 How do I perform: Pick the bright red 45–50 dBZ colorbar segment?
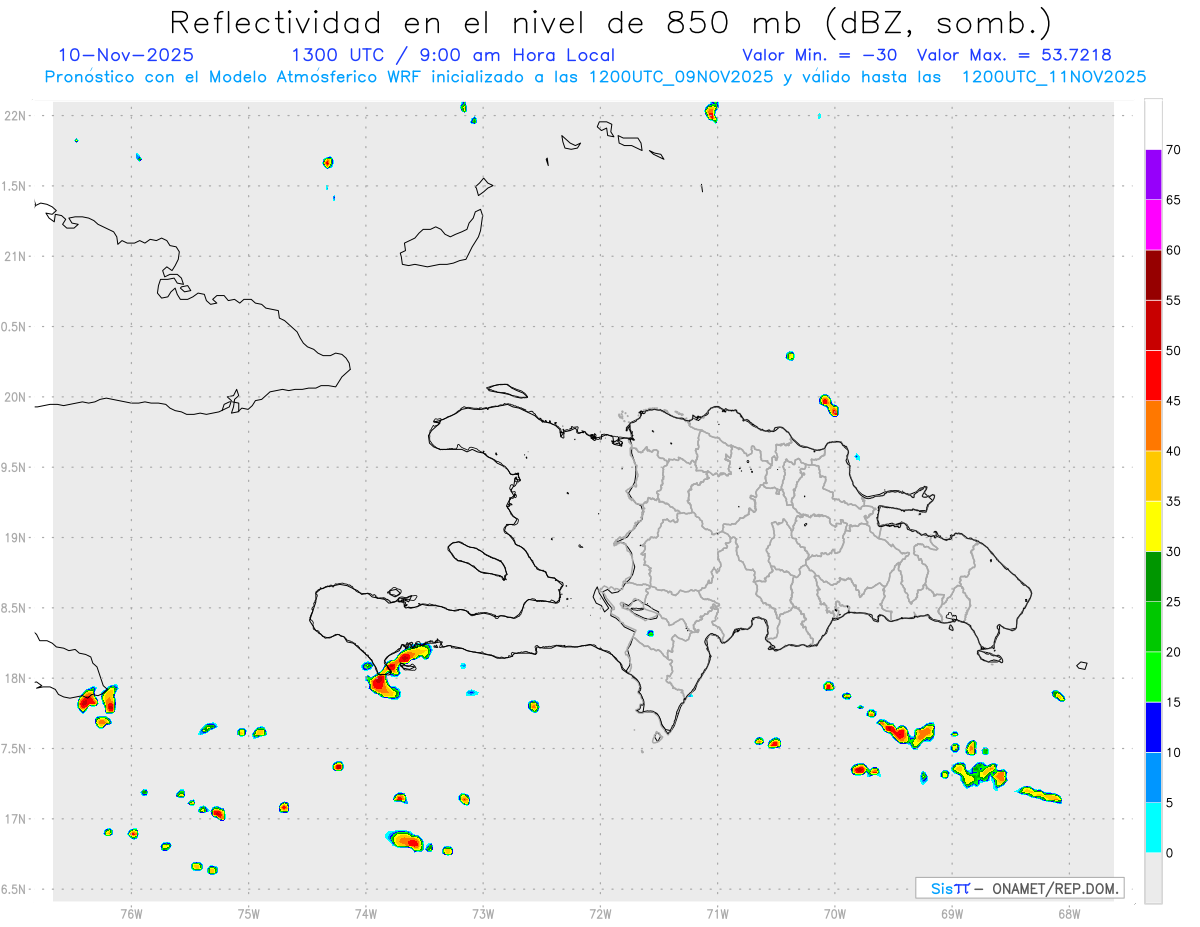tap(1153, 376)
